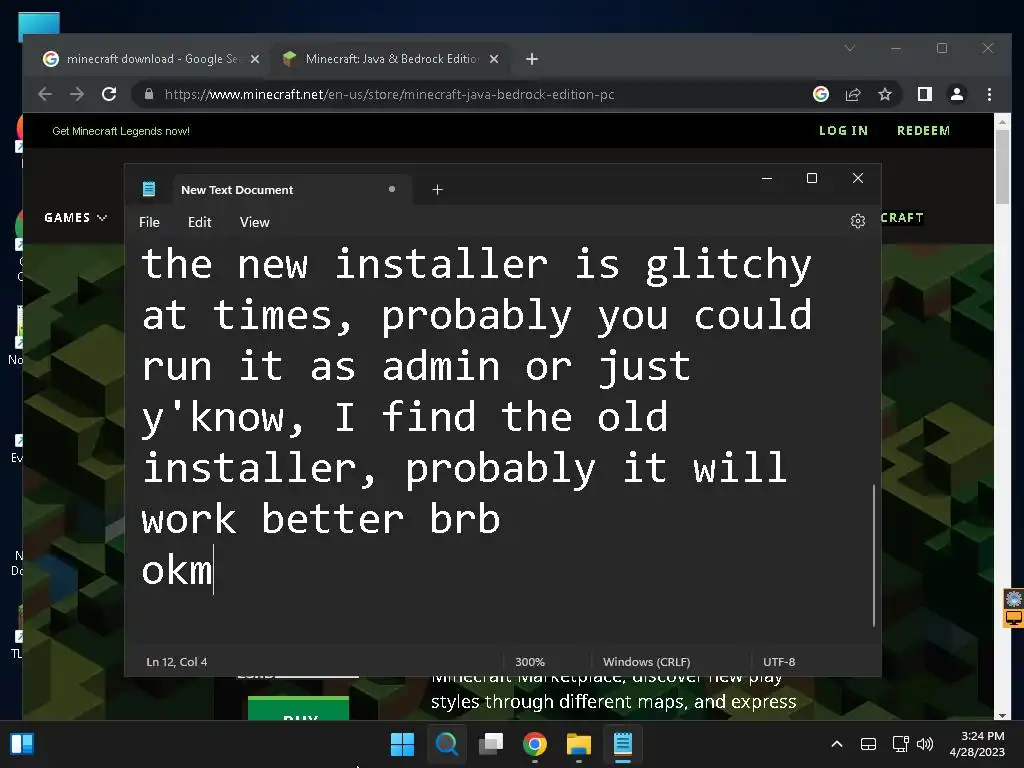Open the Widgets panel on the taskbar

pyautogui.click(x=22, y=744)
